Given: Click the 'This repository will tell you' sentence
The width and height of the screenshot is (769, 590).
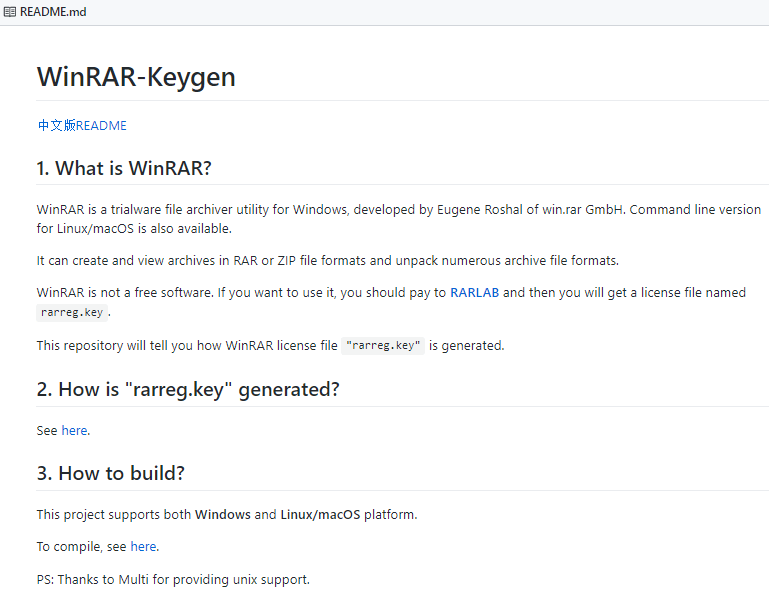Looking at the screenshot, I should [x=270, y=346].
